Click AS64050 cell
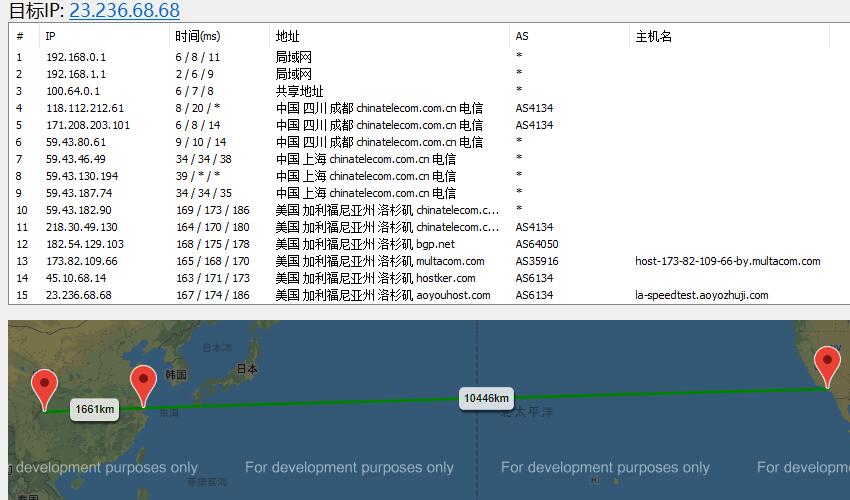 [537, 244]
